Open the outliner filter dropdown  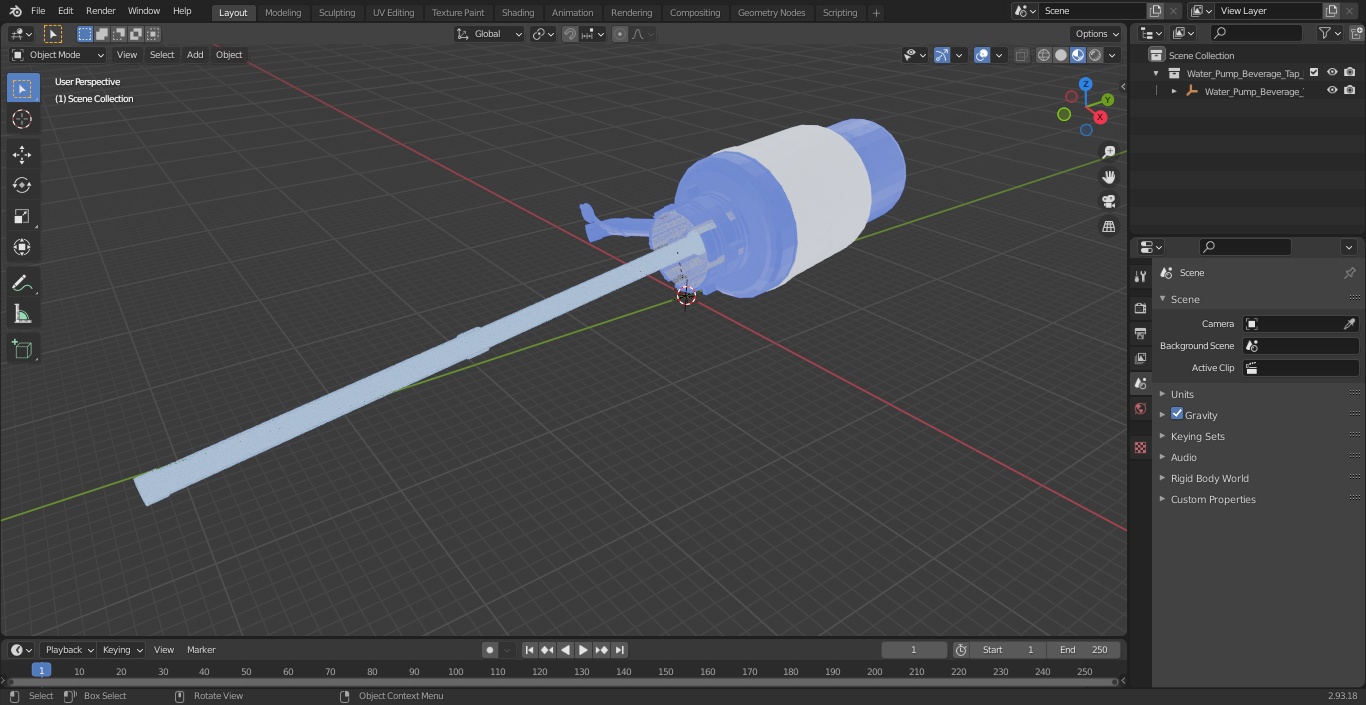[x=1329, y=33]
